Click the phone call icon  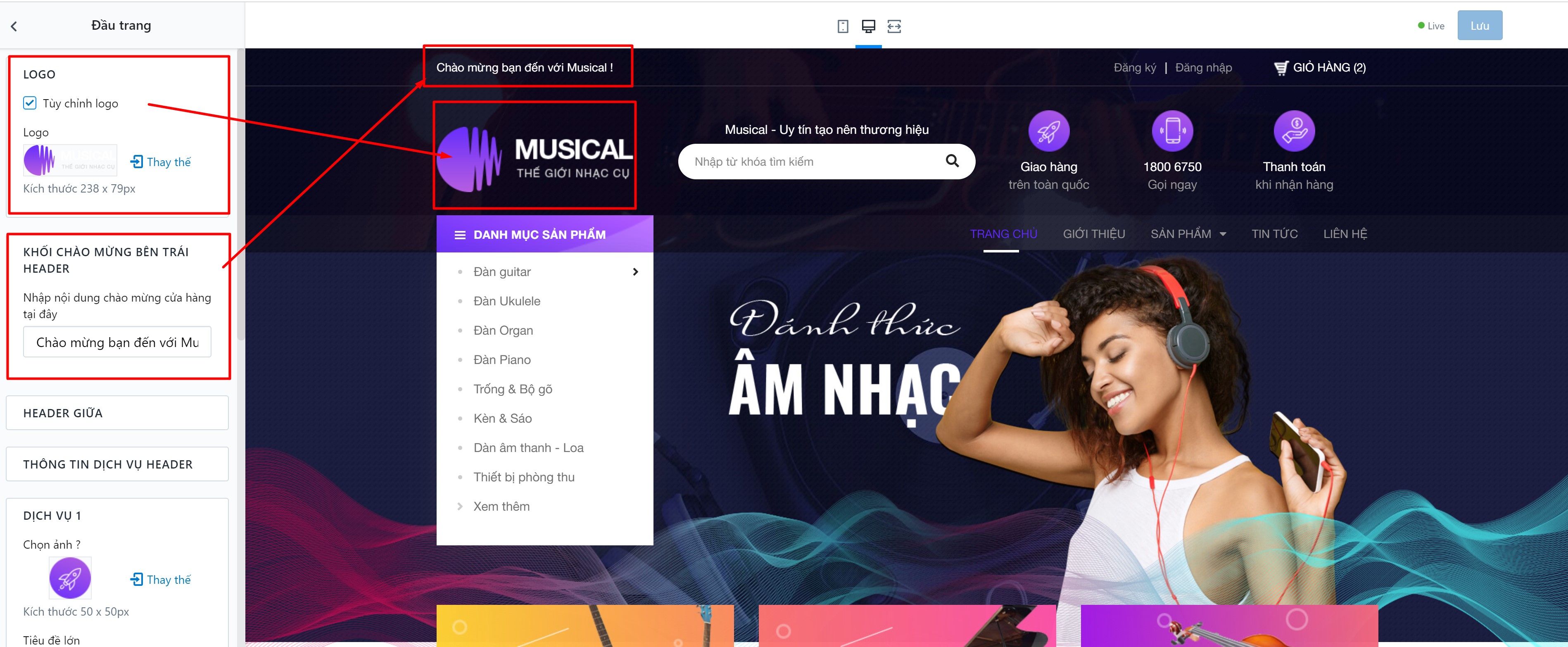pos(1172,131)
